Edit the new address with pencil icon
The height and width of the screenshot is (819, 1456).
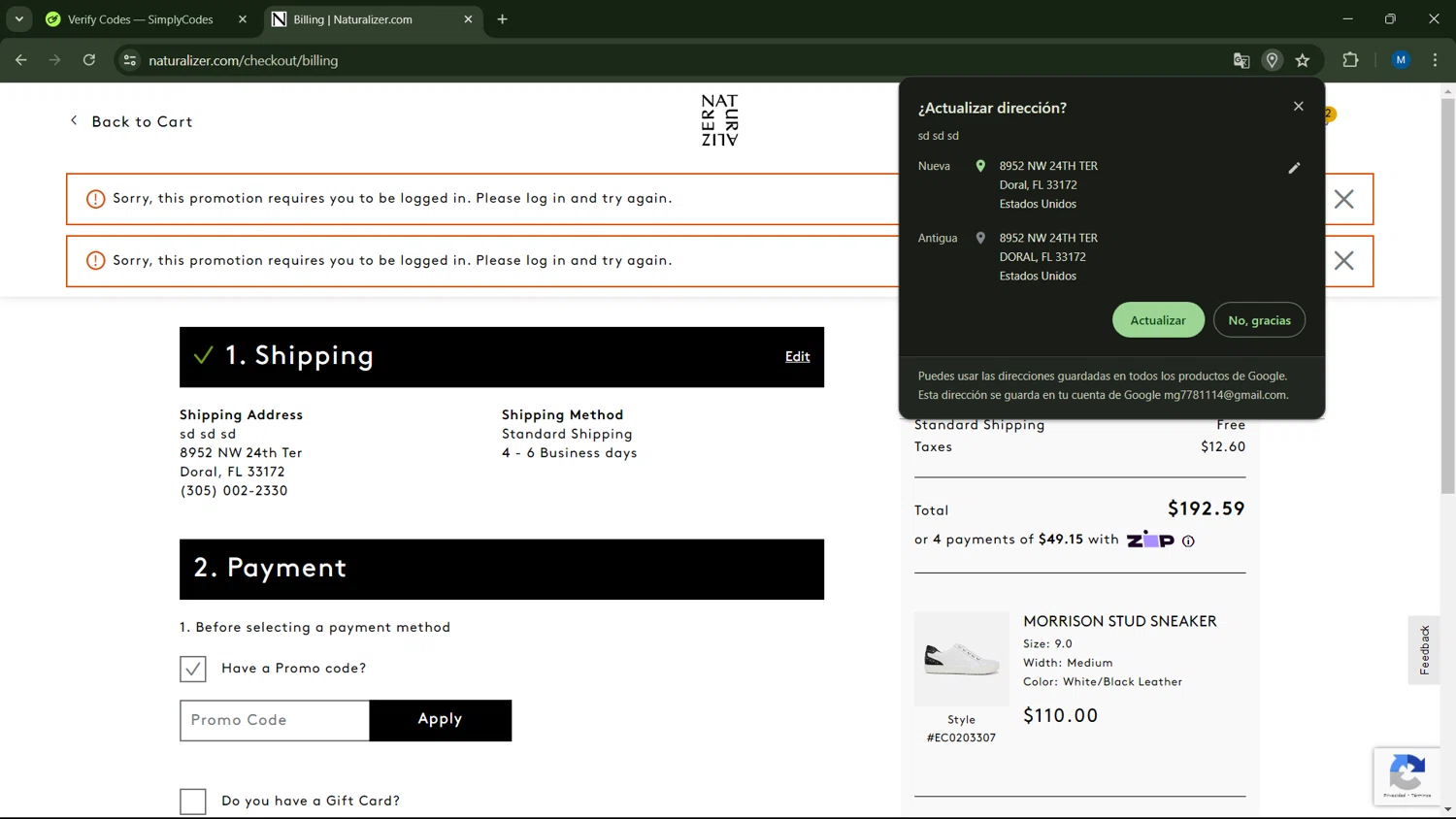point(1294,168)
